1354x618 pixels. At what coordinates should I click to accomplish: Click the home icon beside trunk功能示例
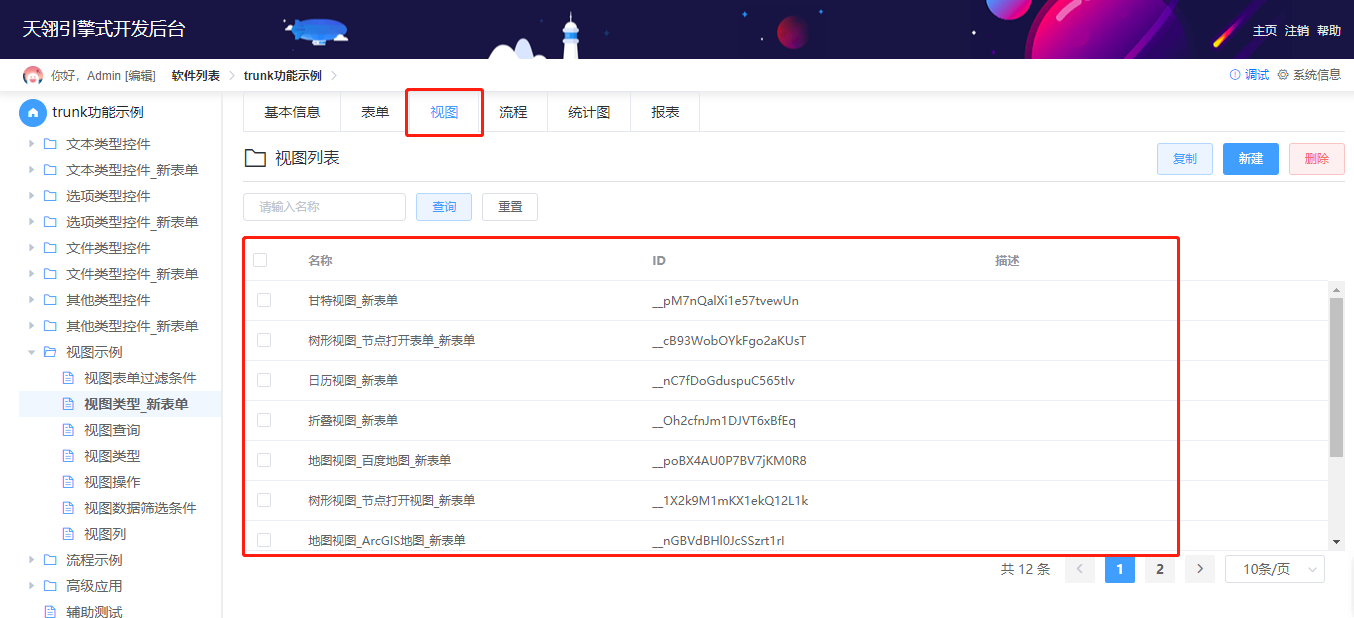33,112
